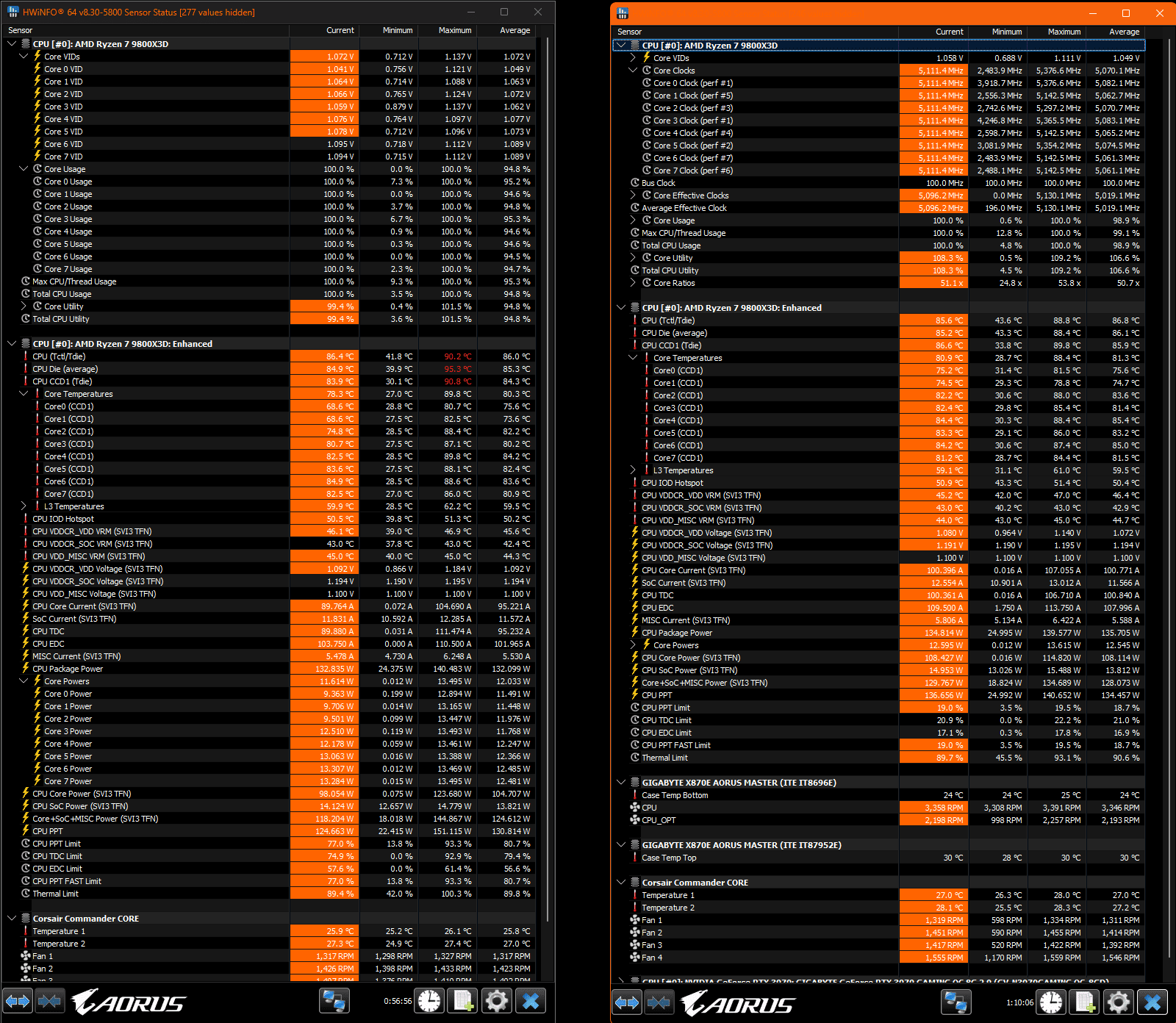Screen dimensions: 1176x1023
Task: Click thermometer icon beside Case Temp Bottom
Action: 635,795
